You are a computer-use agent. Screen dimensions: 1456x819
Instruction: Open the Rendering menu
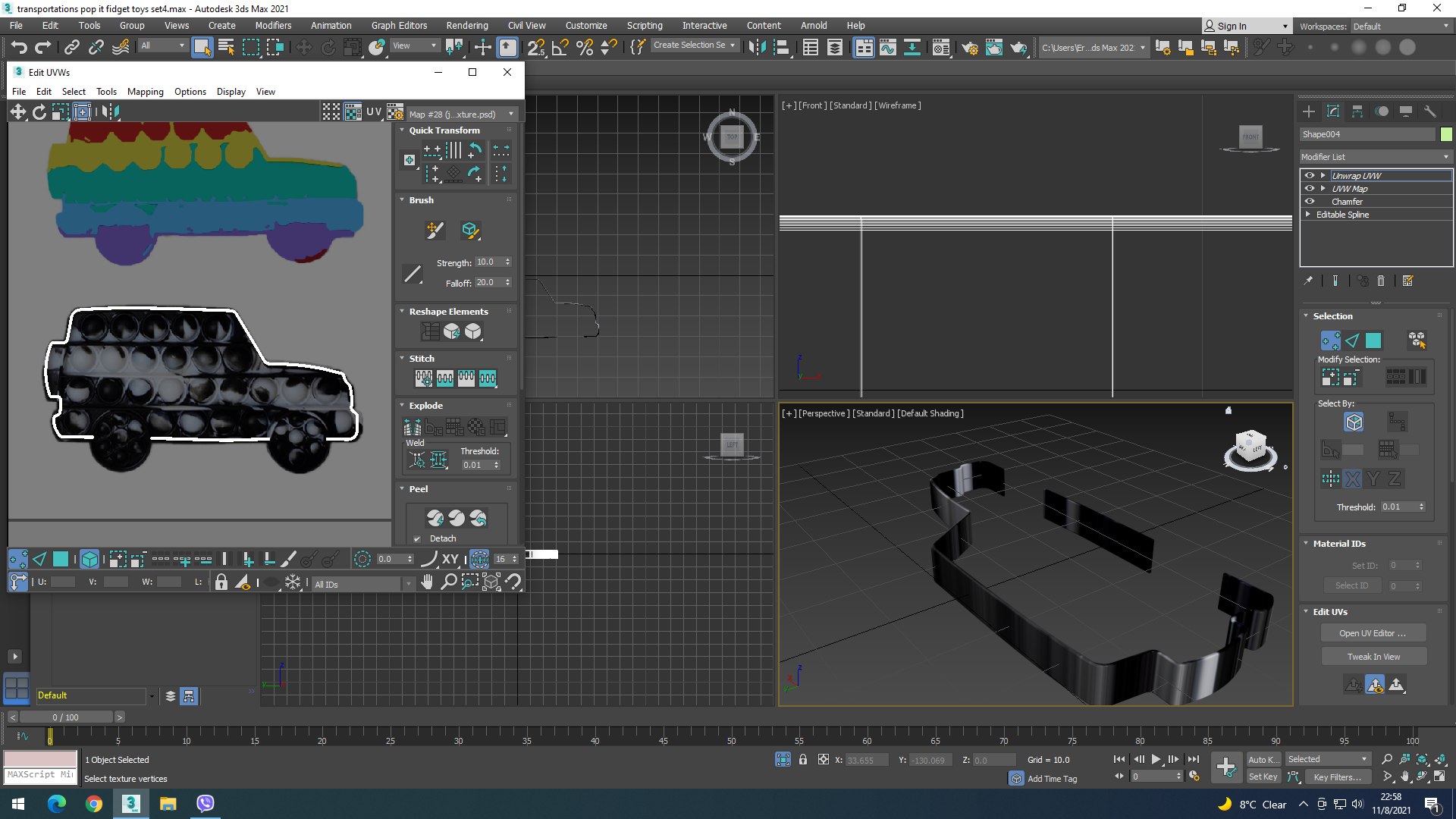point(466,25)
